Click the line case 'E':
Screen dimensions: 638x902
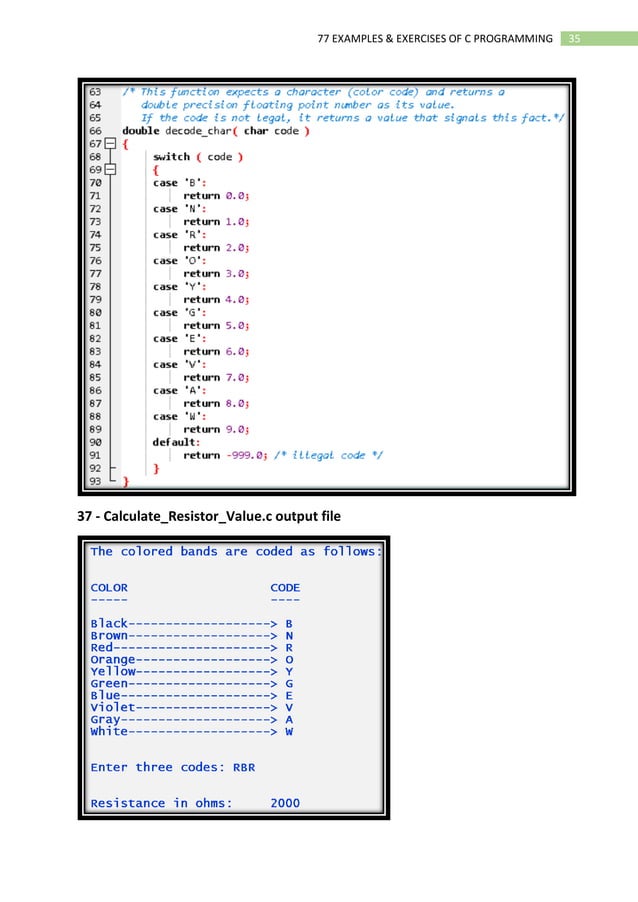[179, 338]
